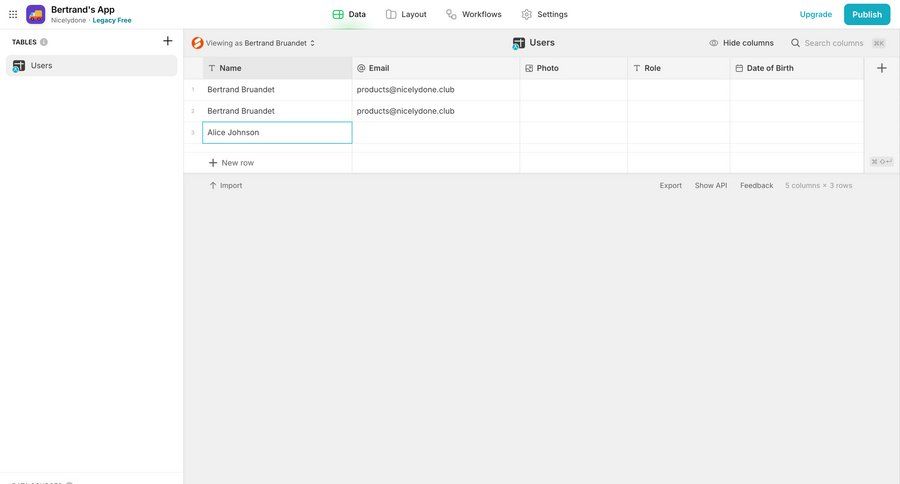
Task: Add a new table with plus icon
Action: tap(167, 41)
